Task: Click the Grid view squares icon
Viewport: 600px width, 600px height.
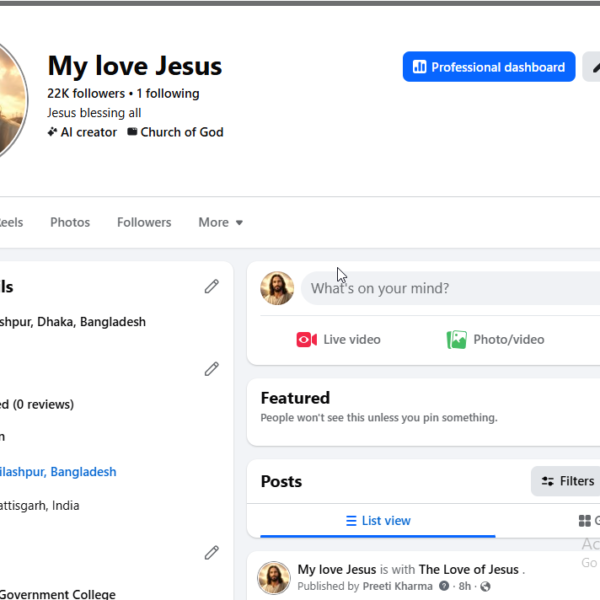Action: point(585,521)
